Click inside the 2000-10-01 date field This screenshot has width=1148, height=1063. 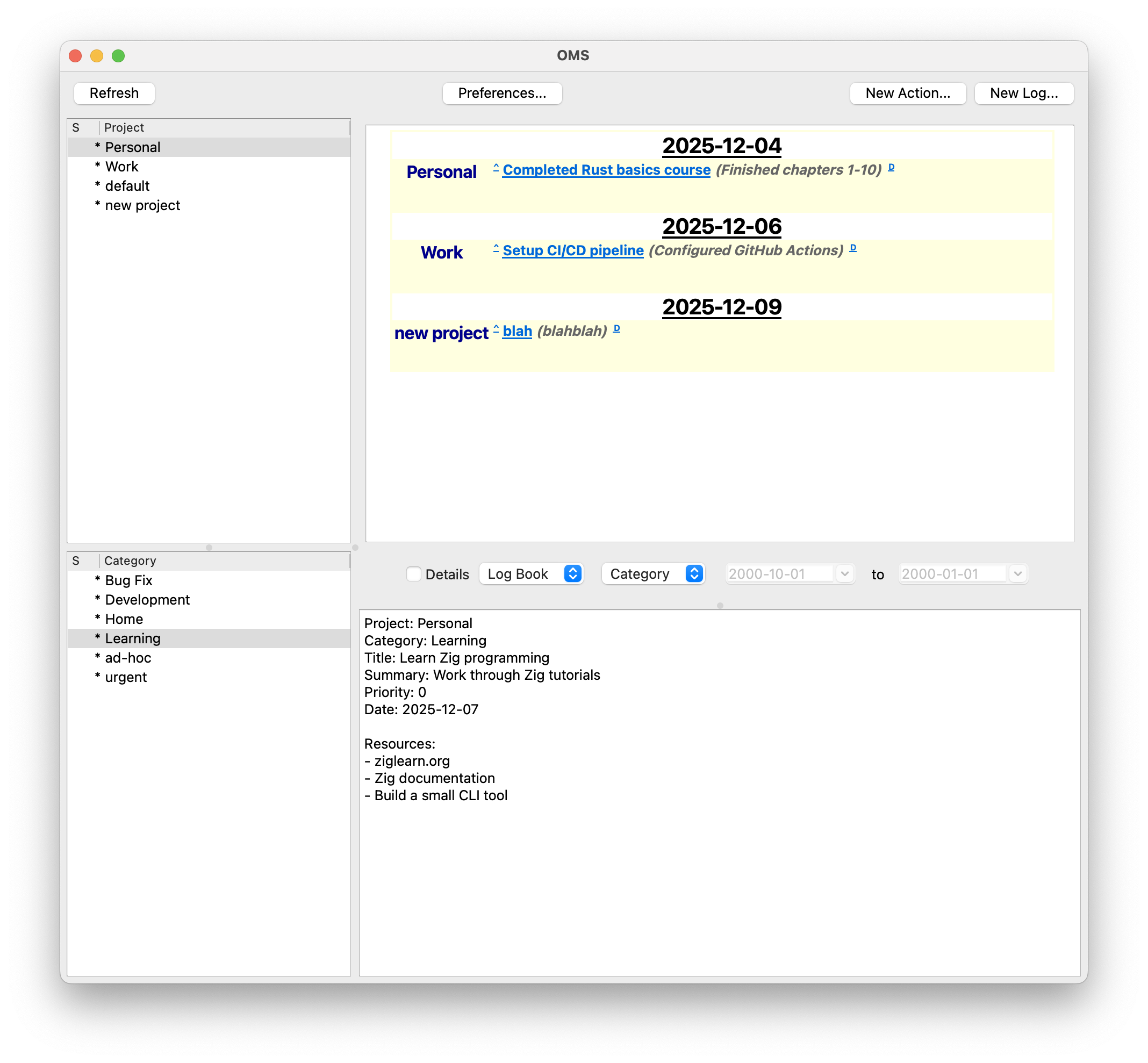point(779,574)
